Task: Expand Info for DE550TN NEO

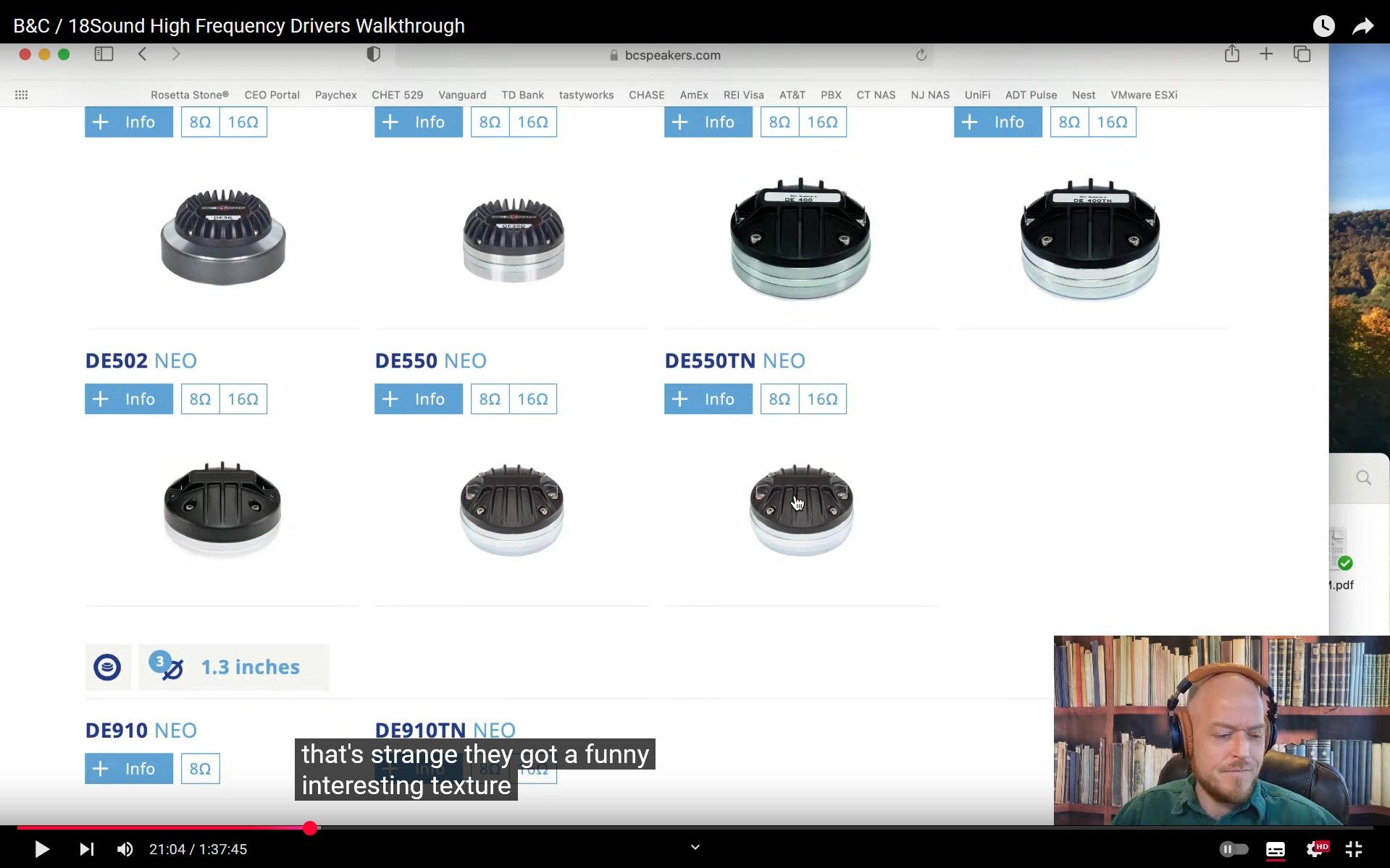Action: pos(708,399)
